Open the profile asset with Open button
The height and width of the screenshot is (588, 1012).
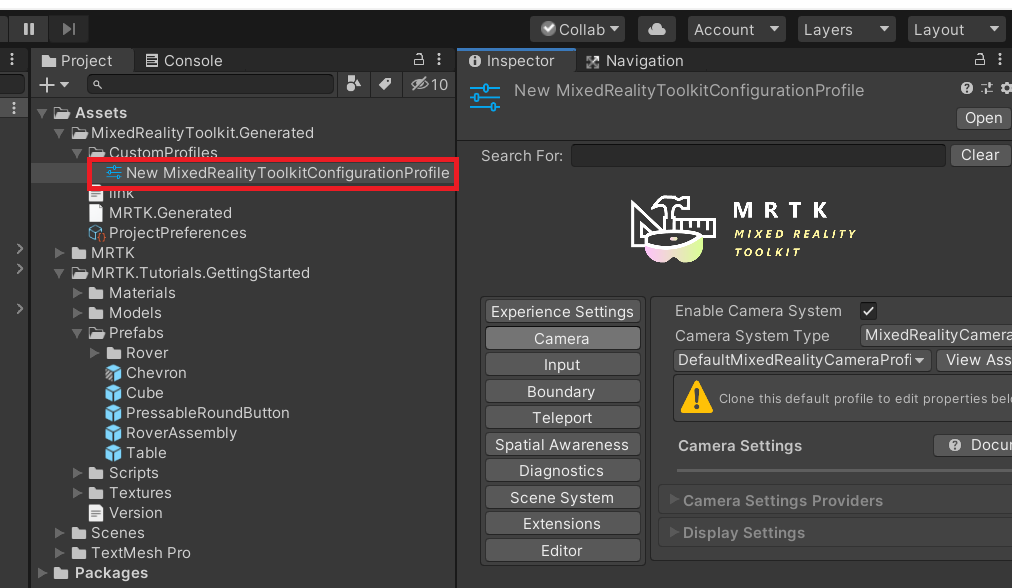(984, 118)
